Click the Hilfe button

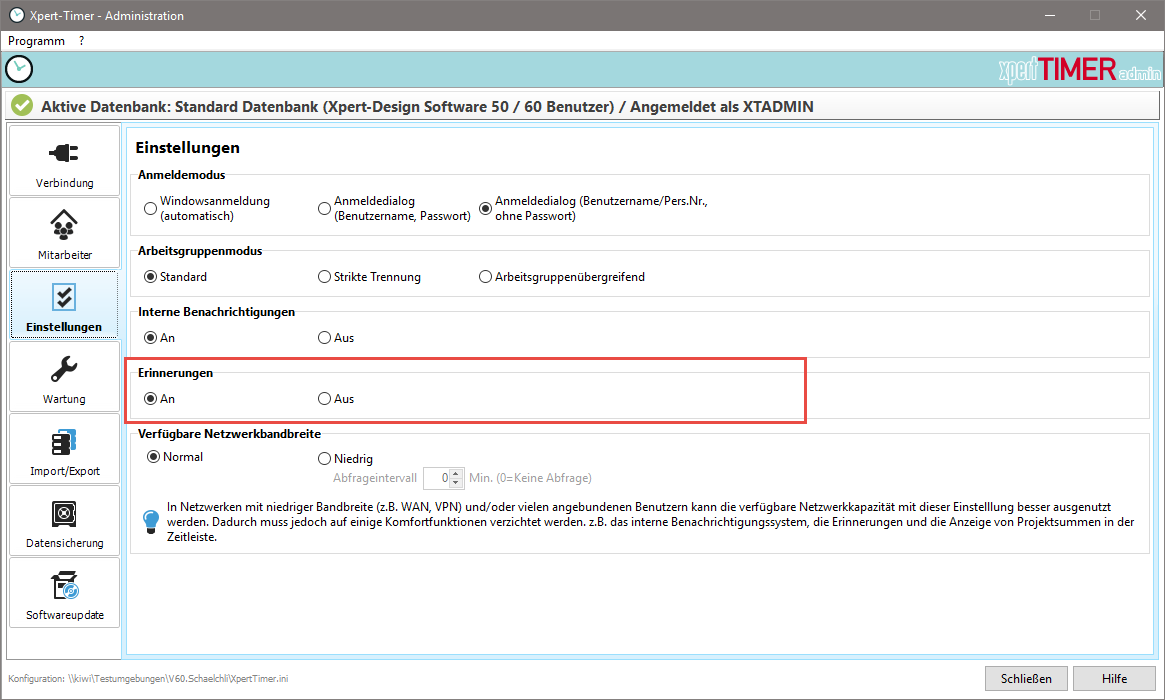click(1114, 679)
